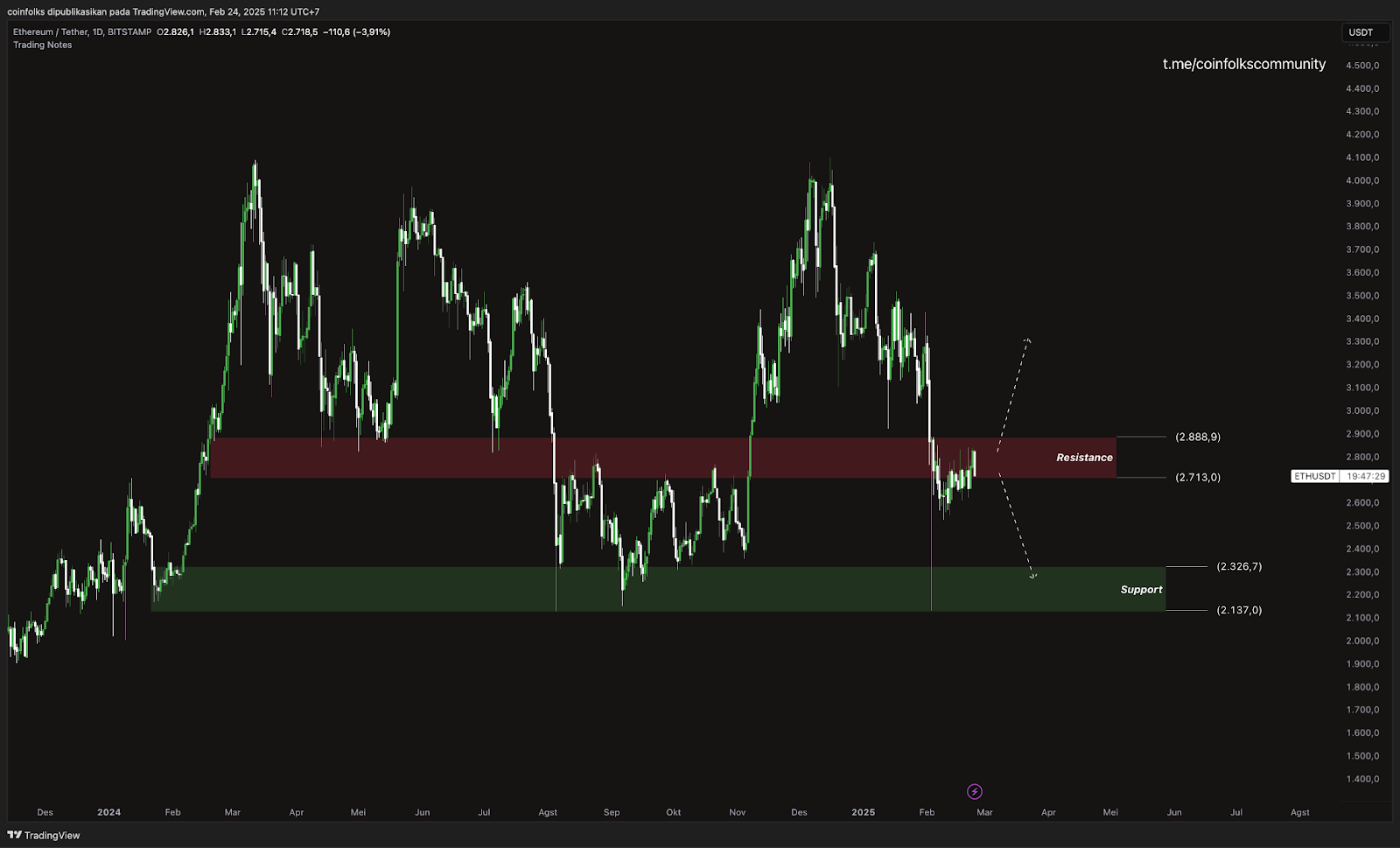The width and height of the screenshot is (1400, 848).
Task: Click the 3.000,0 price axis label
Action: [x=1362, y=410]
